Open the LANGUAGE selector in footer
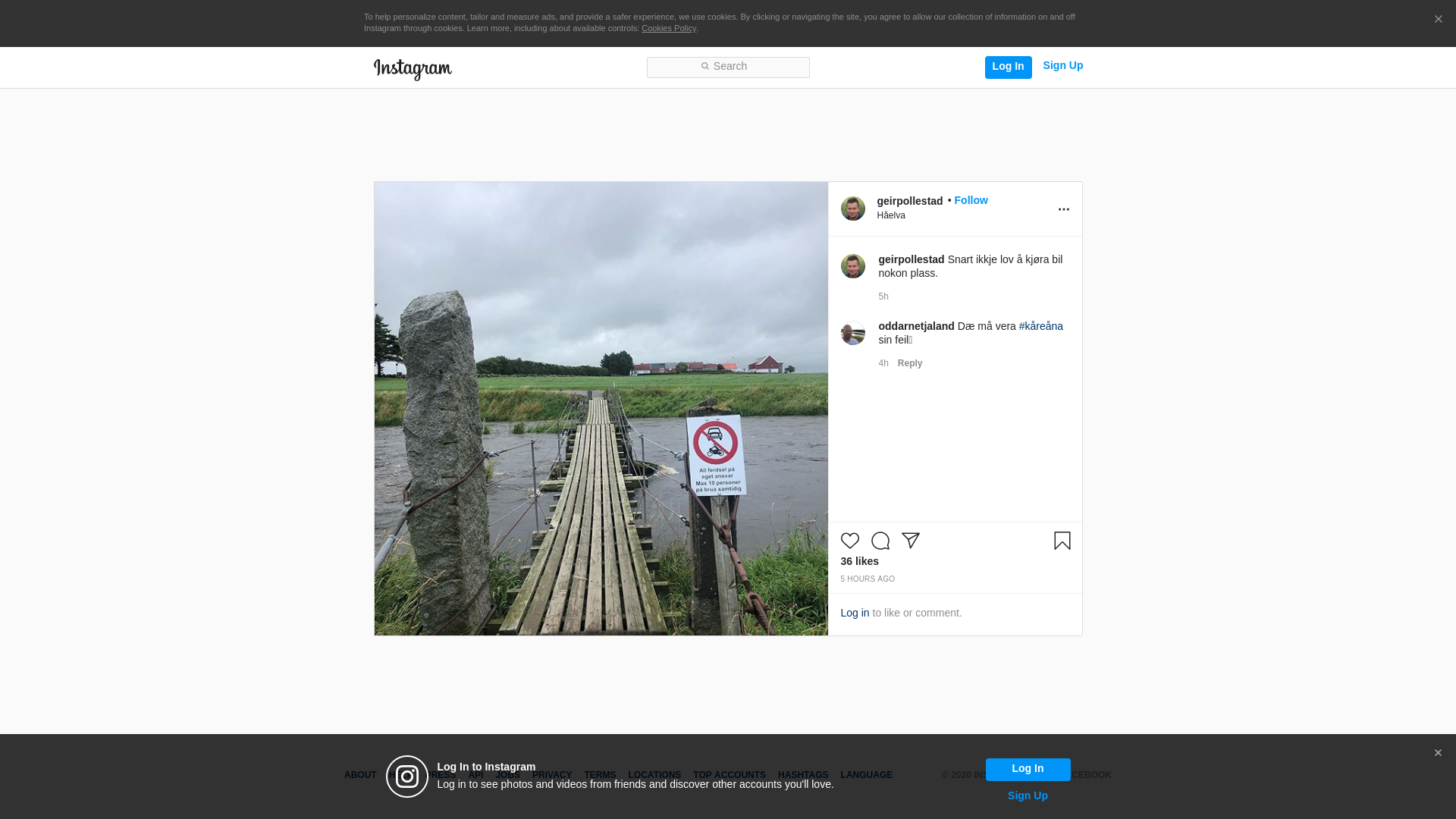The height and width of the screenshot is (819, 1456). [866, 775]
